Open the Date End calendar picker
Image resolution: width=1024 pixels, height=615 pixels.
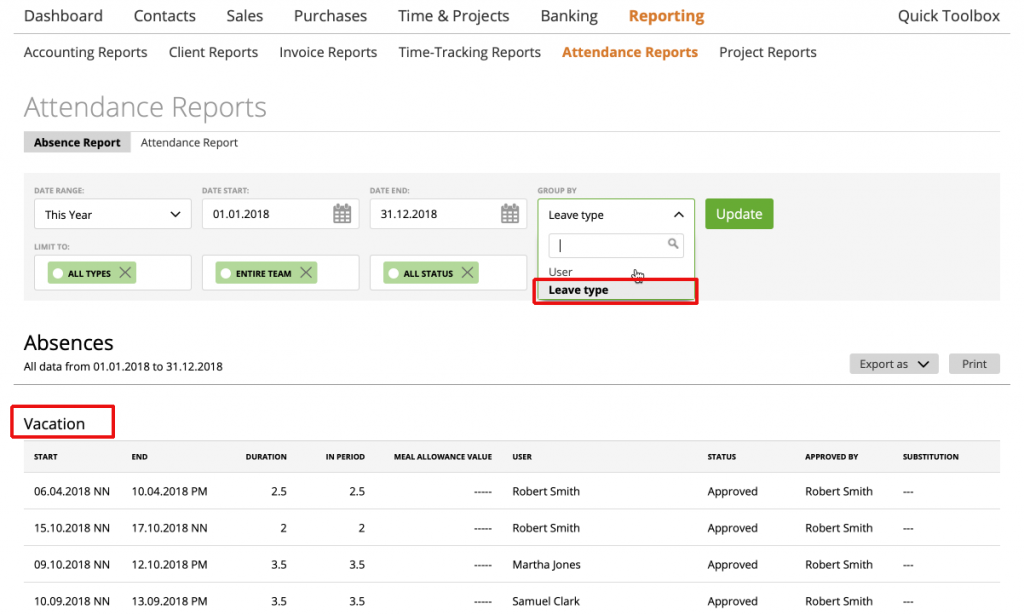pos(510,213)
